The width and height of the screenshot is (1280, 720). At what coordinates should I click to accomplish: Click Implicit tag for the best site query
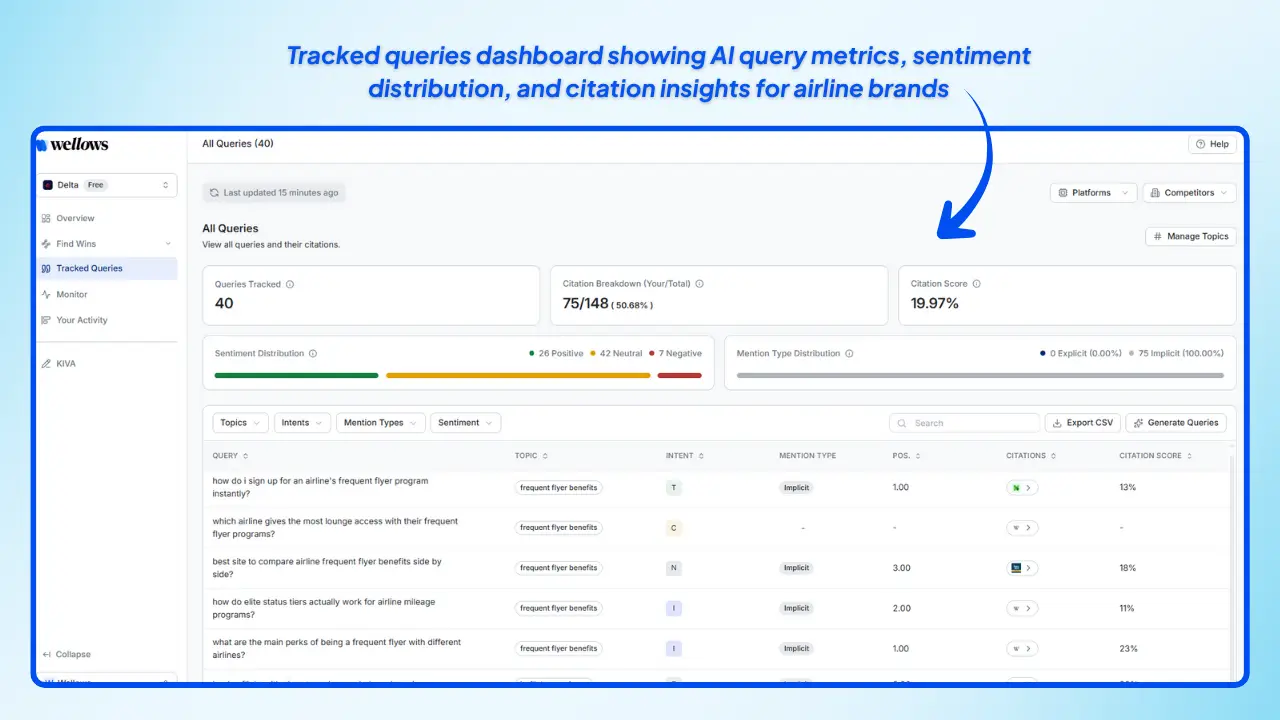point(797,568)
